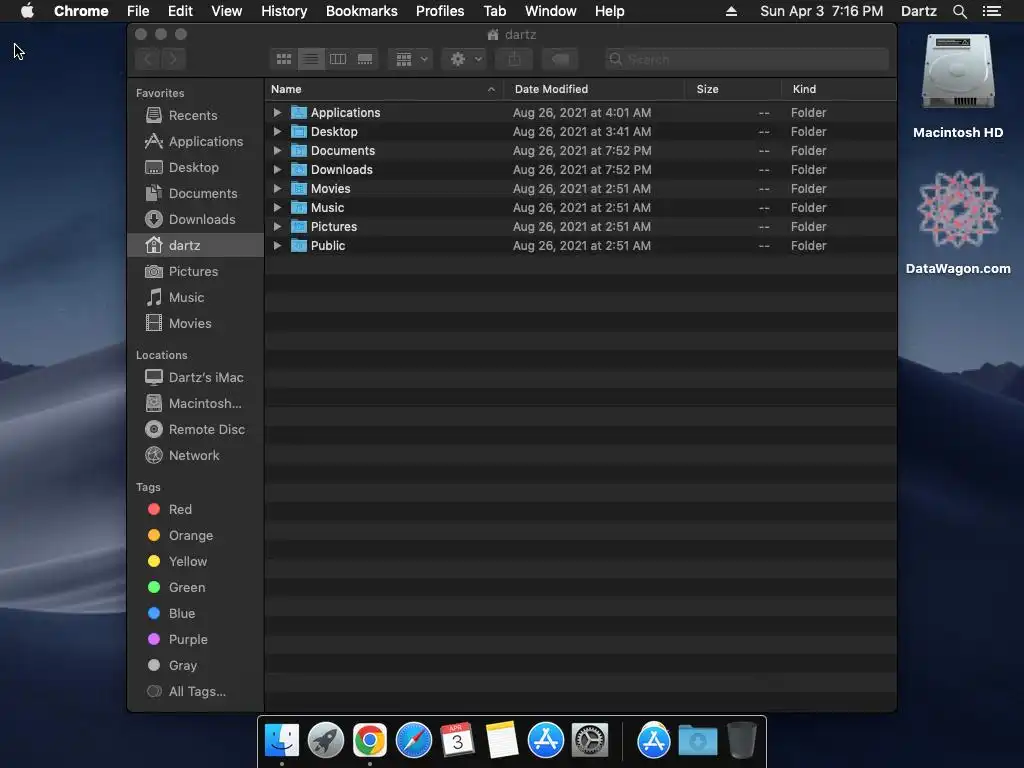Open the Profiles menu
Screen dimensions: 1024x768
(x=440, y=11)
